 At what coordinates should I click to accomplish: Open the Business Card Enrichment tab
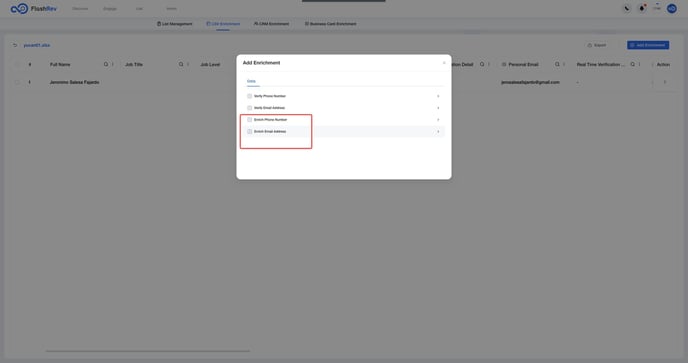[330, 24]
